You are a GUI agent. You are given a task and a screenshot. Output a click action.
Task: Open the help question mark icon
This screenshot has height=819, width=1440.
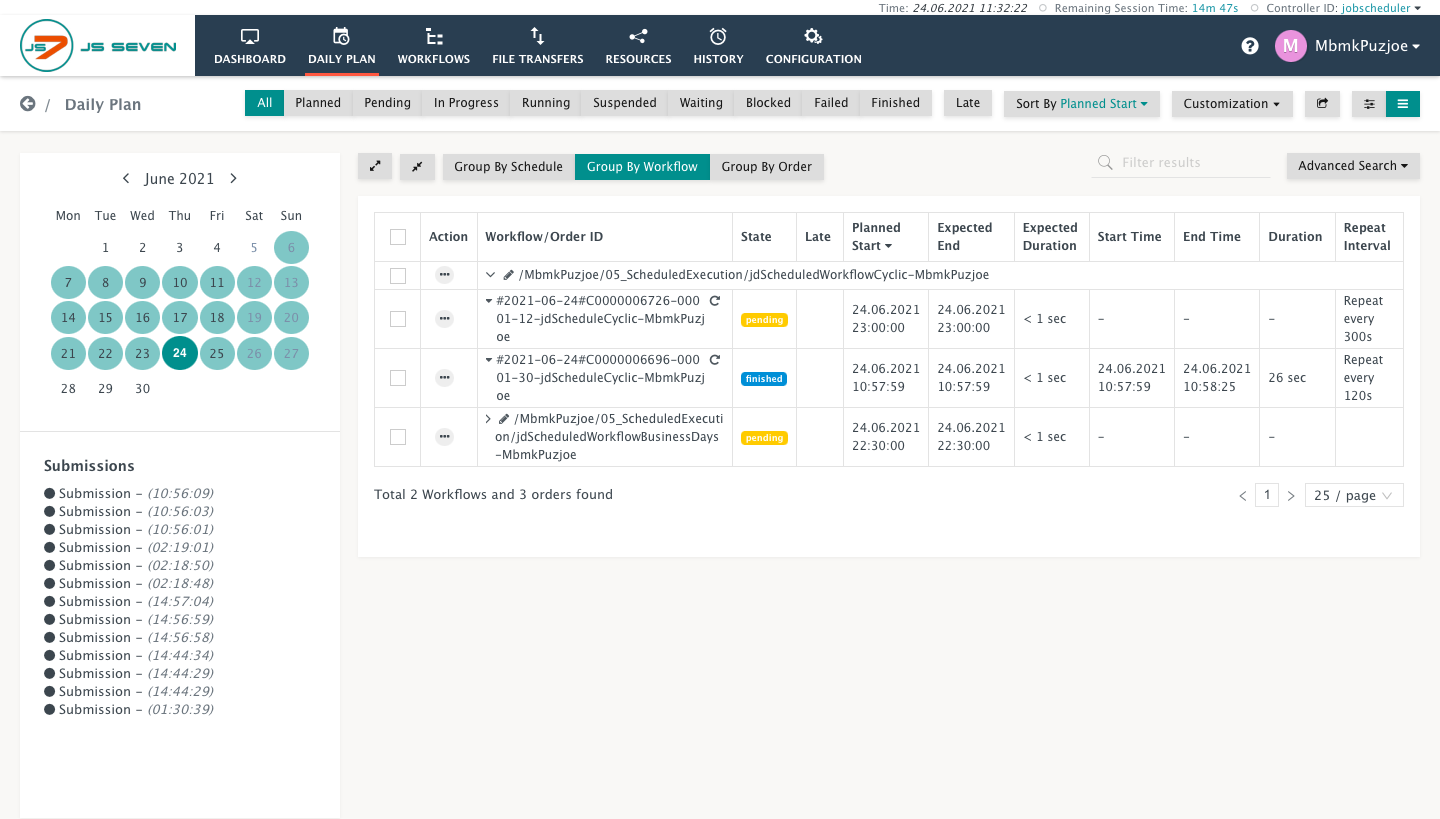click(x=1249, y=46)
